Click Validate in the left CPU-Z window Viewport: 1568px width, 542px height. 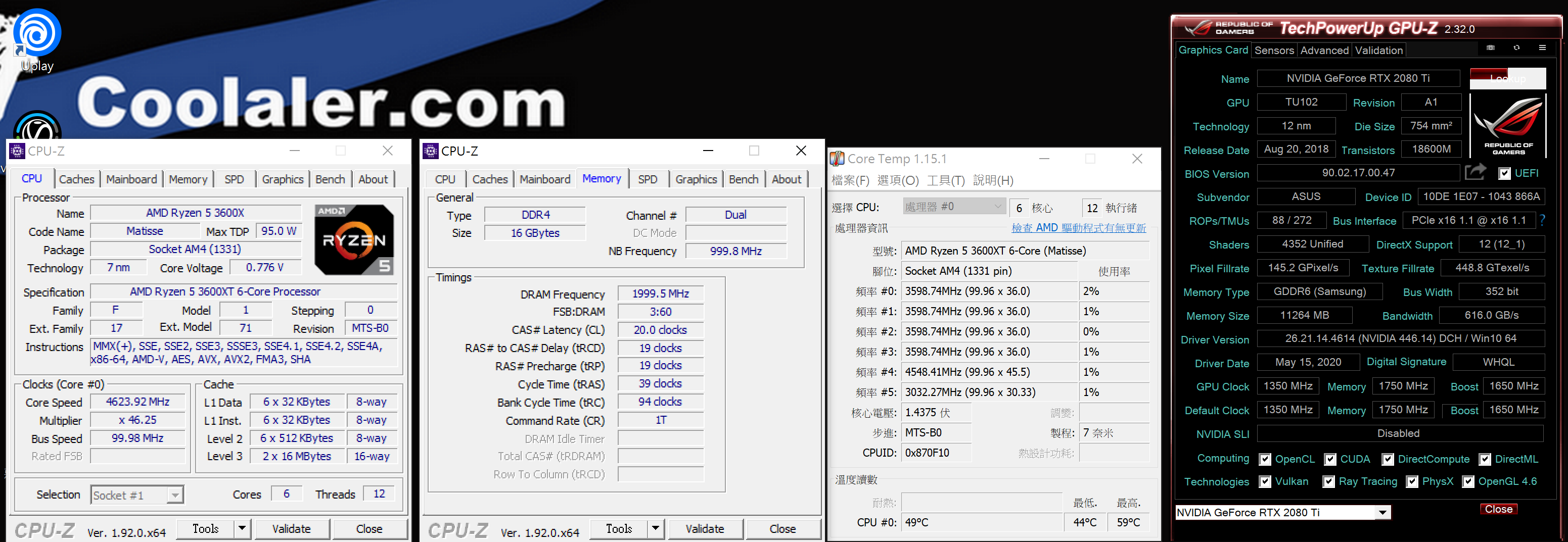pos(292,529)
